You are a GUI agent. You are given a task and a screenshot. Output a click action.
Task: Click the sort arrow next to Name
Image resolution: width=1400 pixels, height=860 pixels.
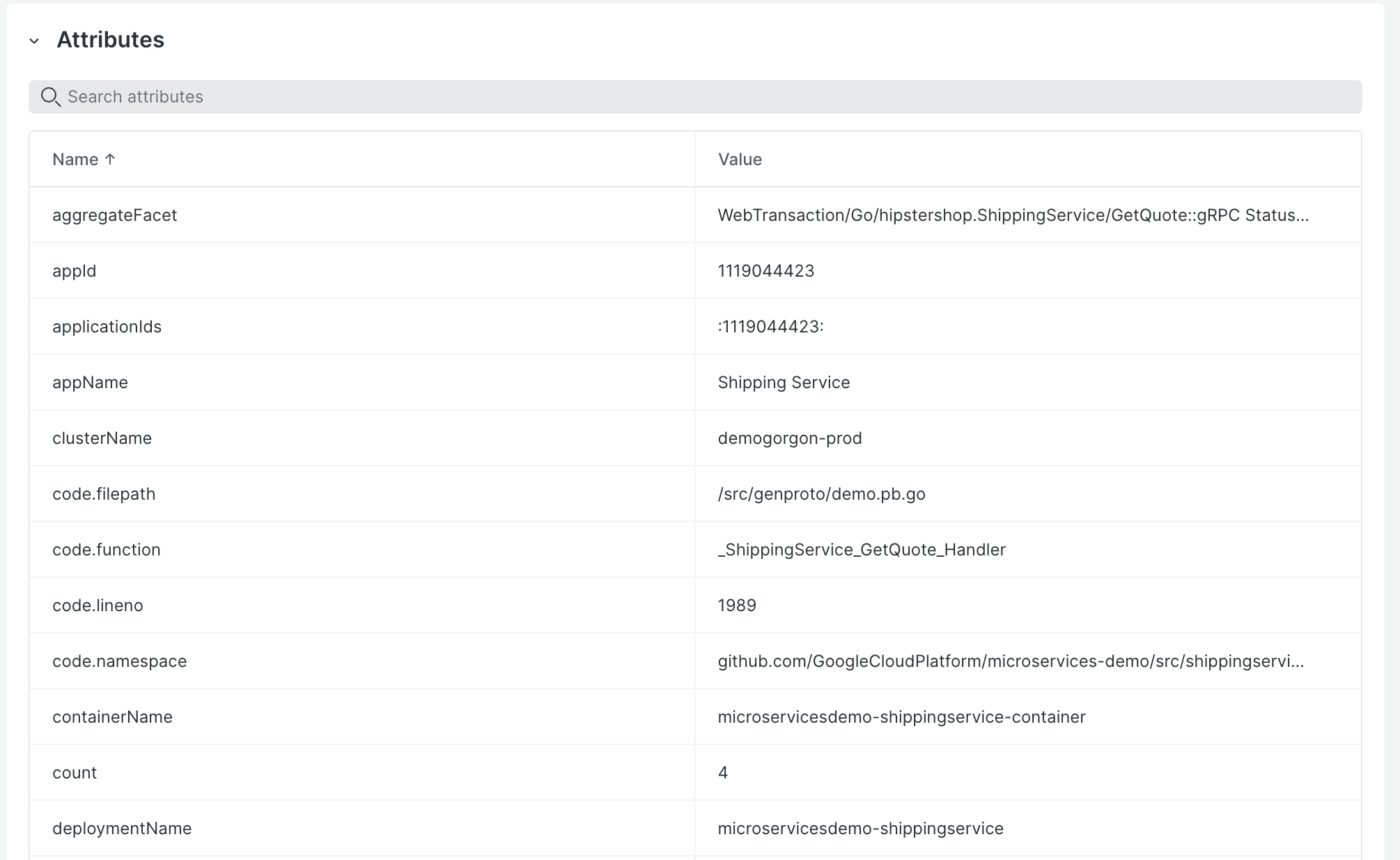(110, 159)
